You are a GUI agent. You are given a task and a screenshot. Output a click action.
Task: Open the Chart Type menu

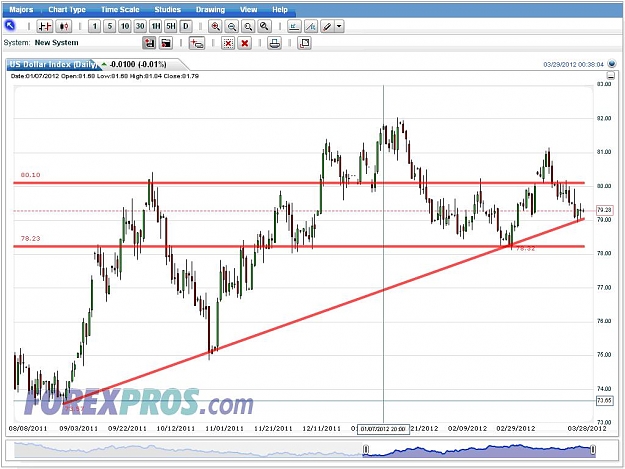coord(67,10)
